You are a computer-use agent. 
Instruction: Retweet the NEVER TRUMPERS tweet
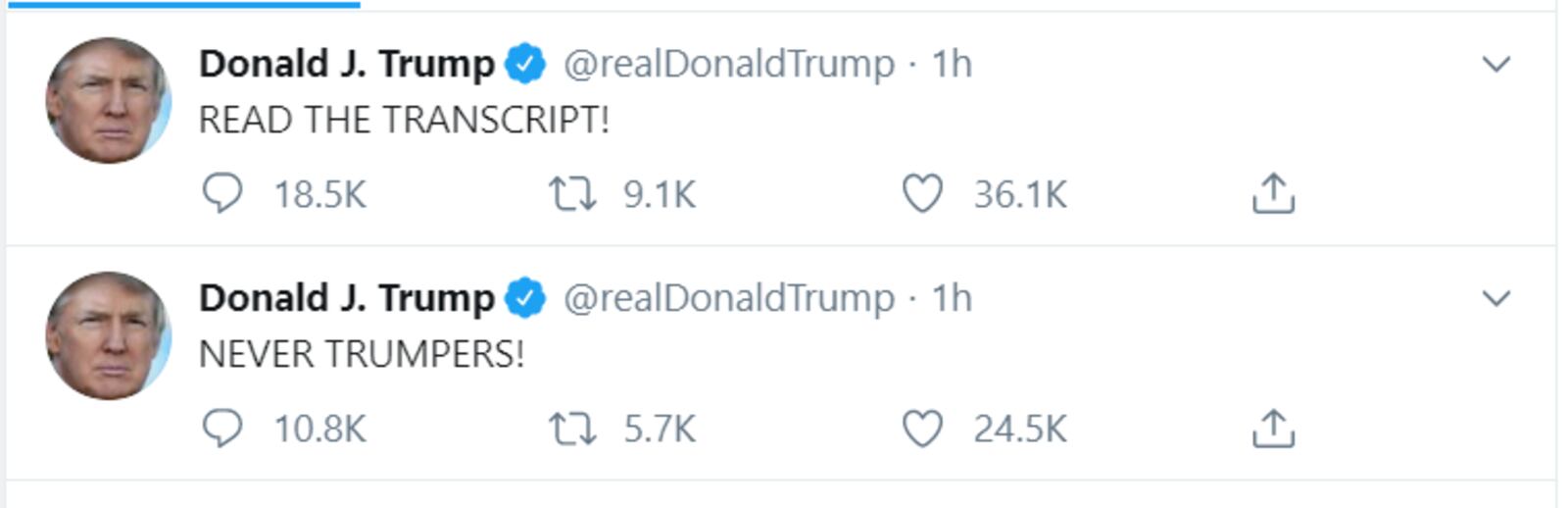[x=571, y=429]
